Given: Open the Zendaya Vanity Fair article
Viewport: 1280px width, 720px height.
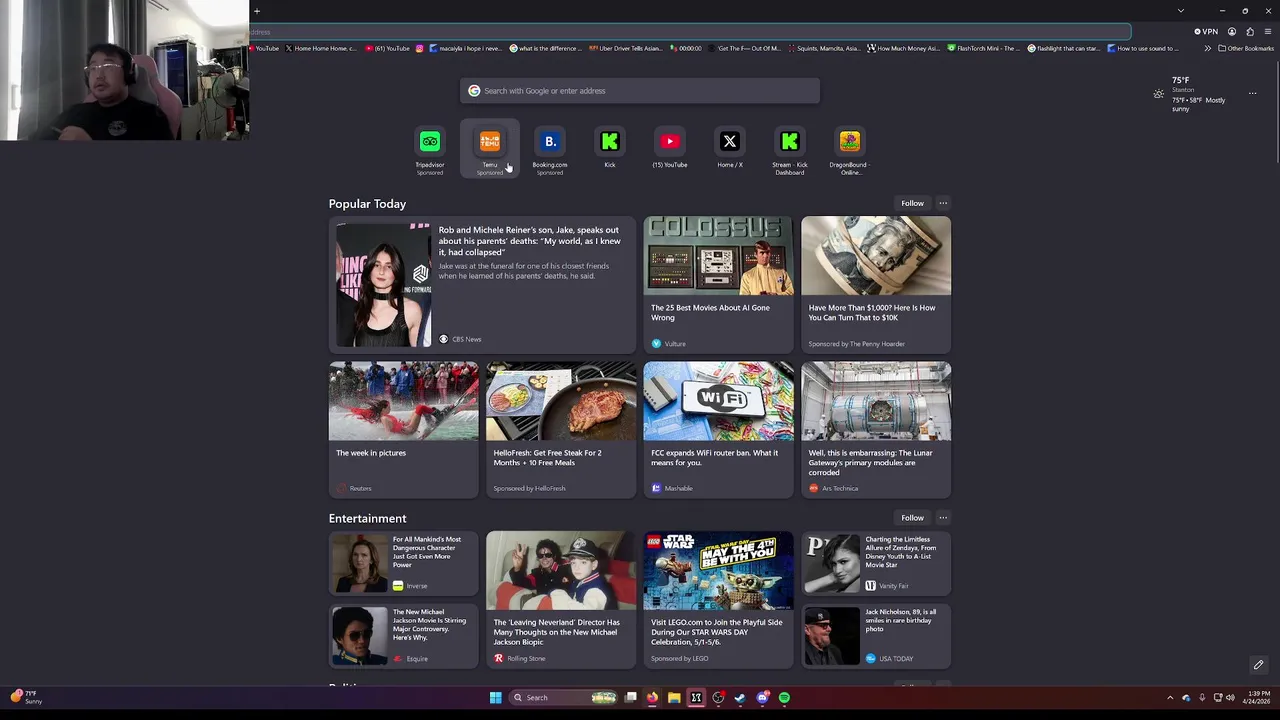Looking at the screenshot, I should pos(876,563).
